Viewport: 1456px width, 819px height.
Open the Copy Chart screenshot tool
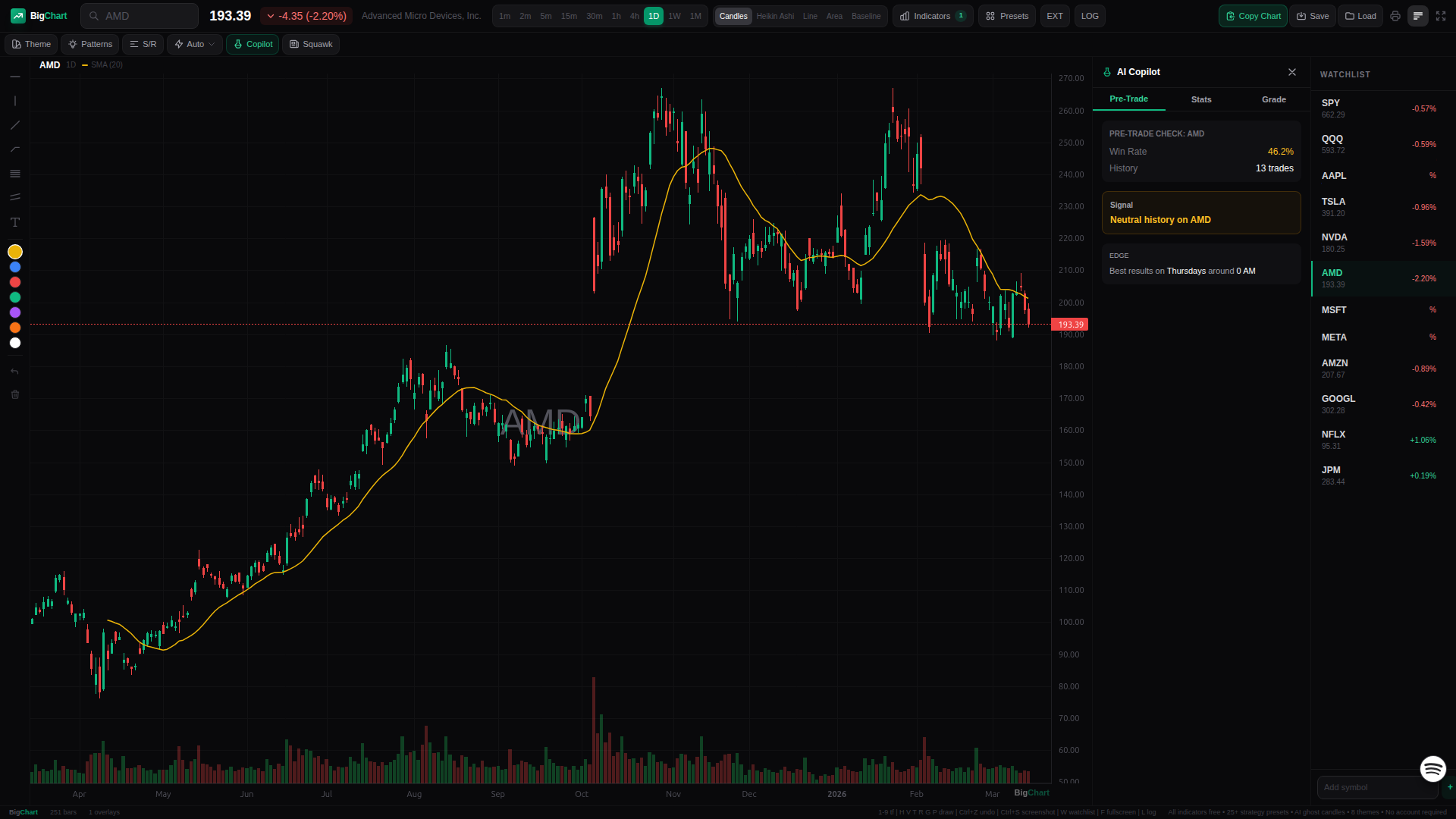[x=1251, y=15]
